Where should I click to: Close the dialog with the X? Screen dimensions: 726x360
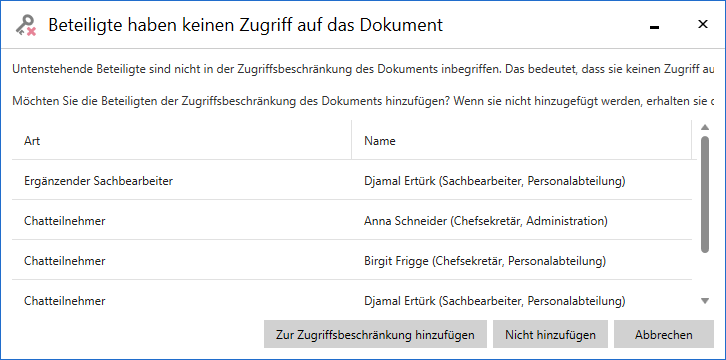tap(702, 24)
